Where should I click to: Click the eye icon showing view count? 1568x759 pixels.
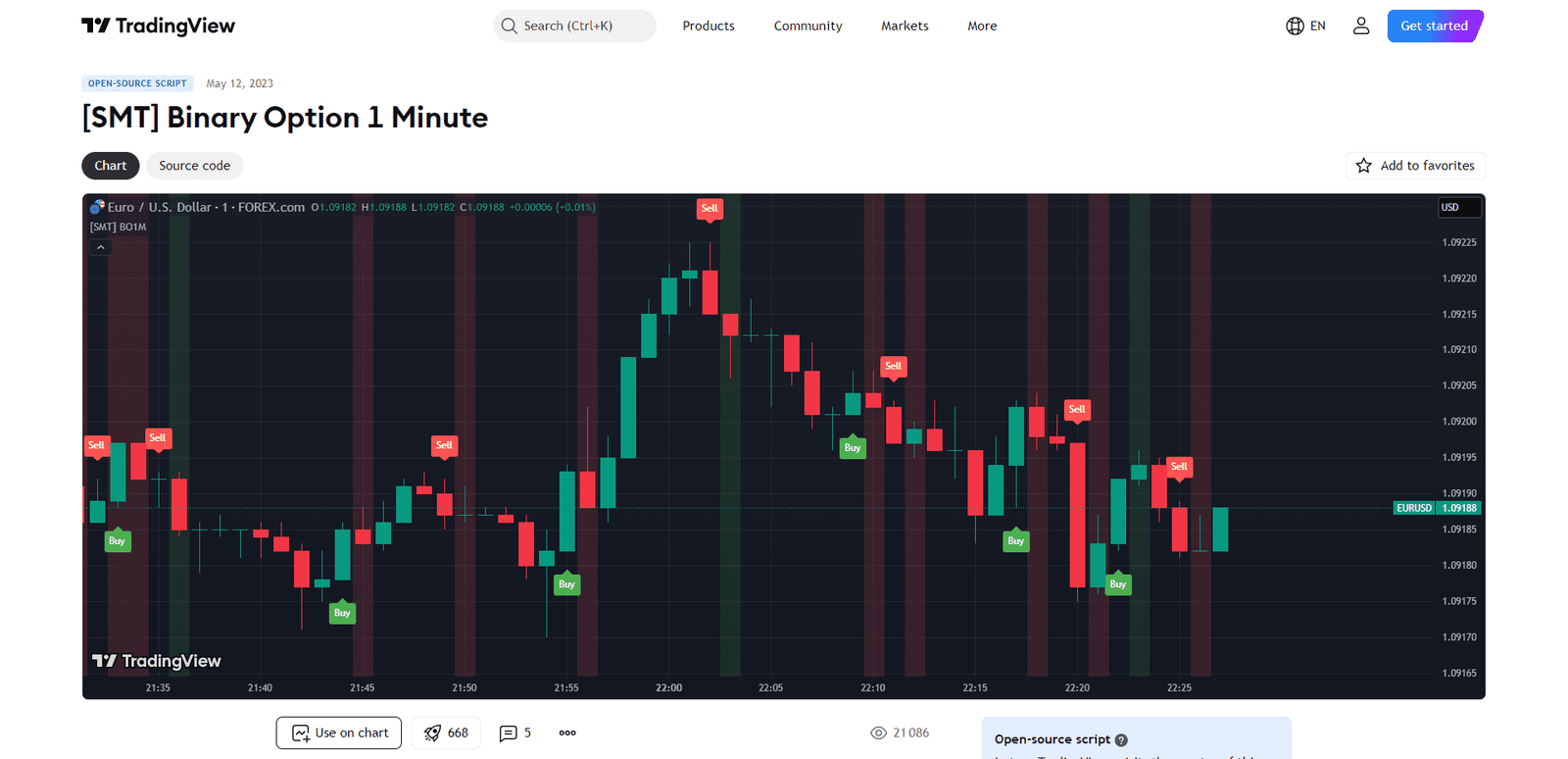click(x=875, y=733)
